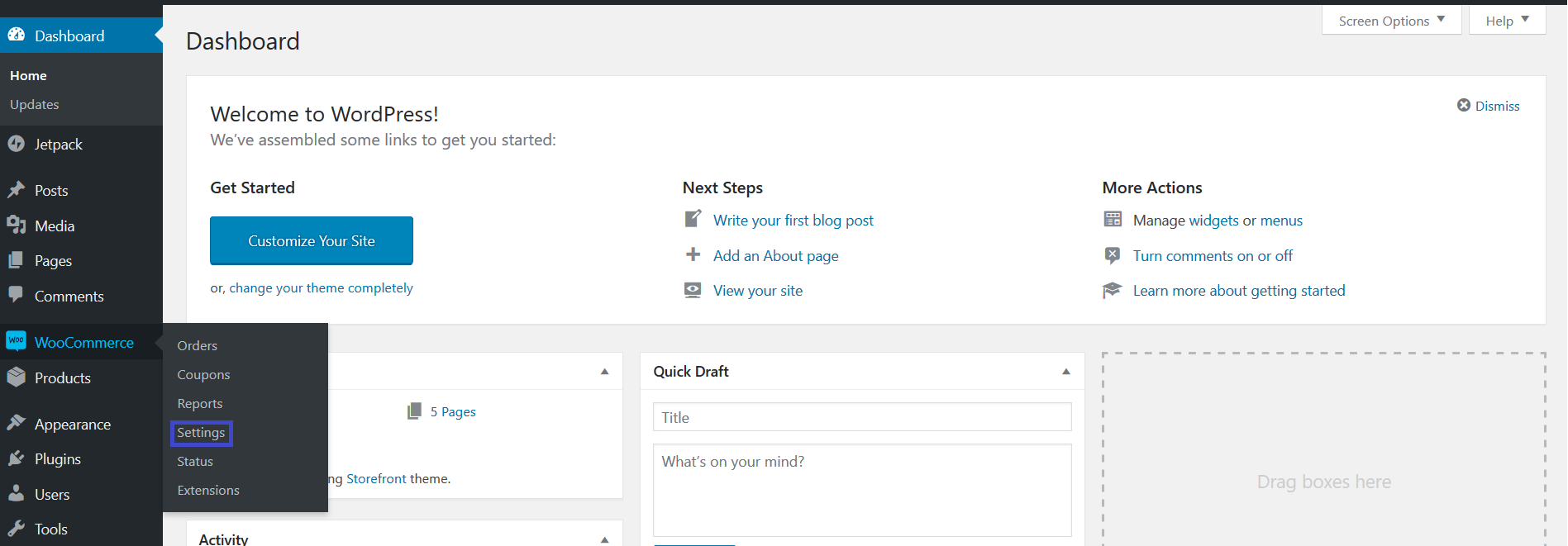1568x546 pixels.
Task: Click the Appearance paintbrush icon
Action: (x=17, y=423)
